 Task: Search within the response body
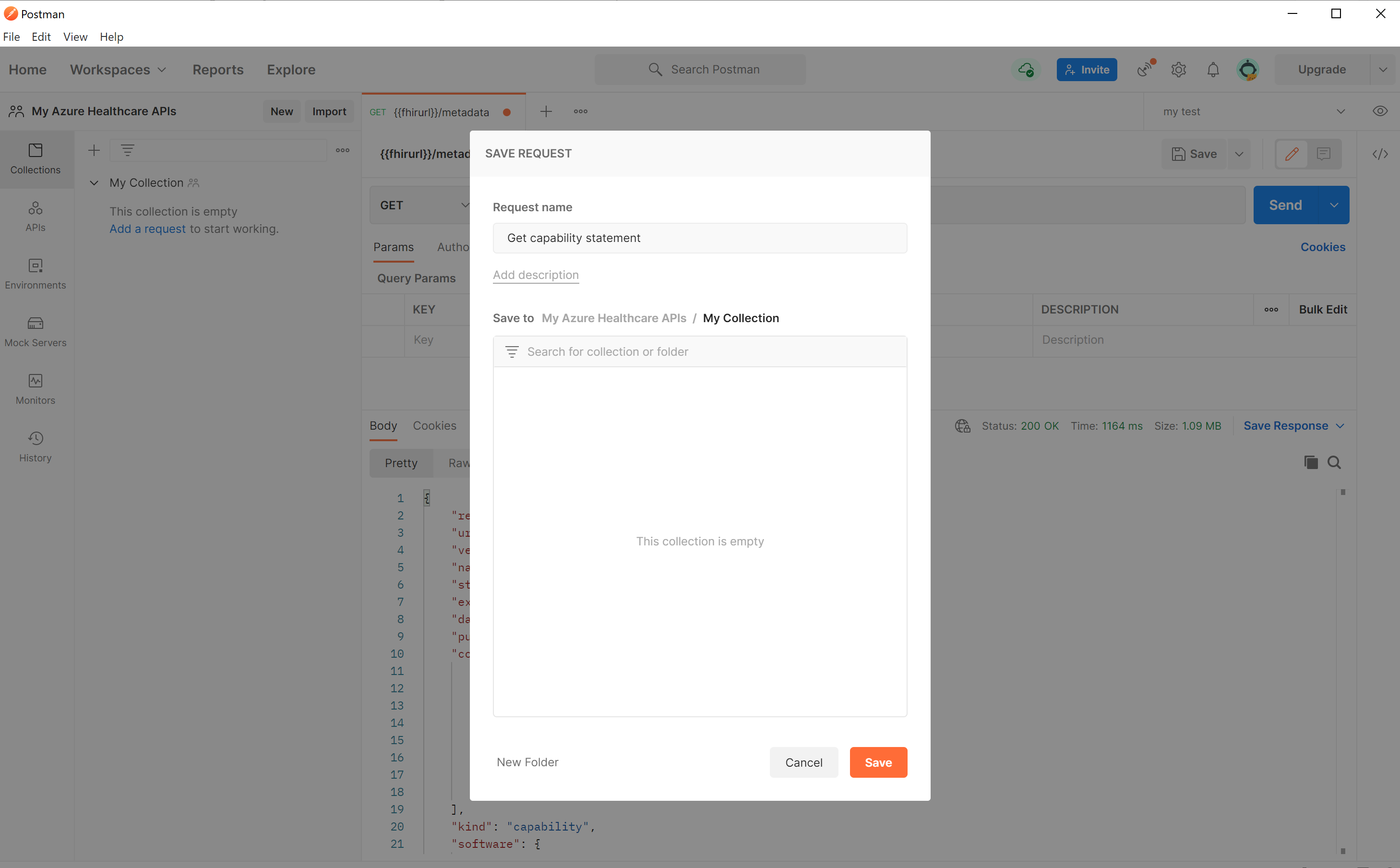coord(1334,462)
